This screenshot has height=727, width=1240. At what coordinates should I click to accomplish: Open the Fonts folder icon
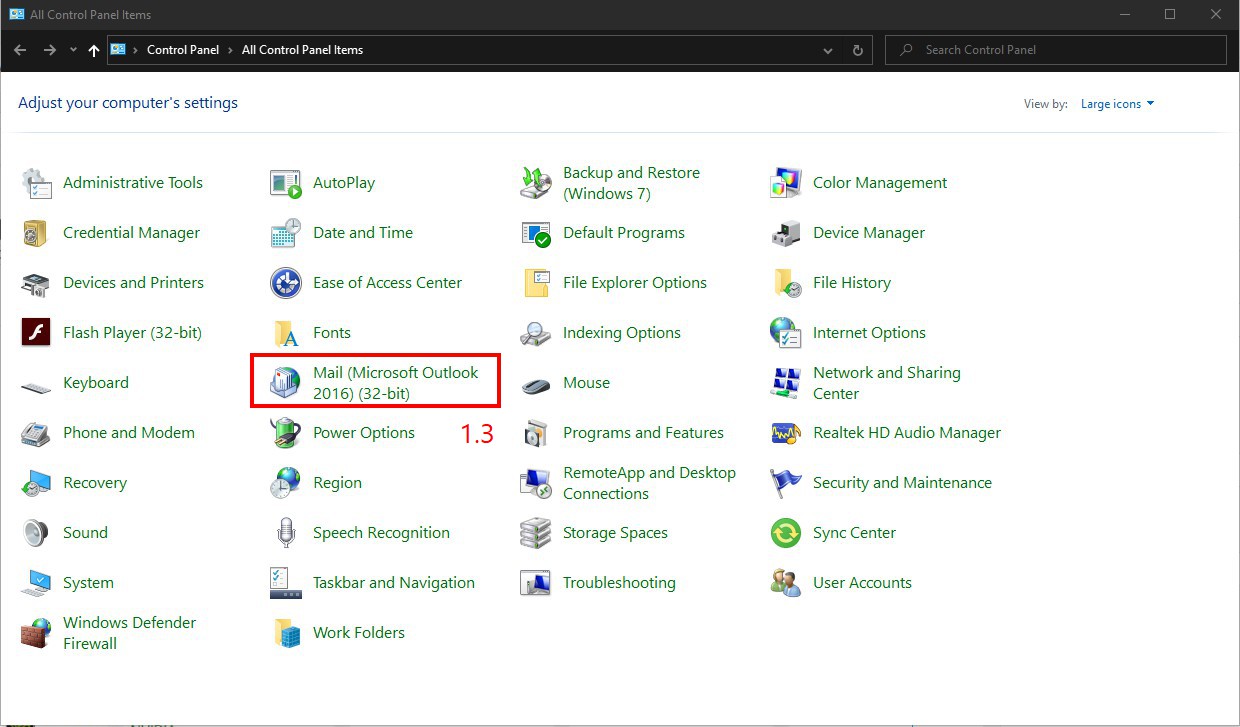pyautogui.click(x=286, y=333)
